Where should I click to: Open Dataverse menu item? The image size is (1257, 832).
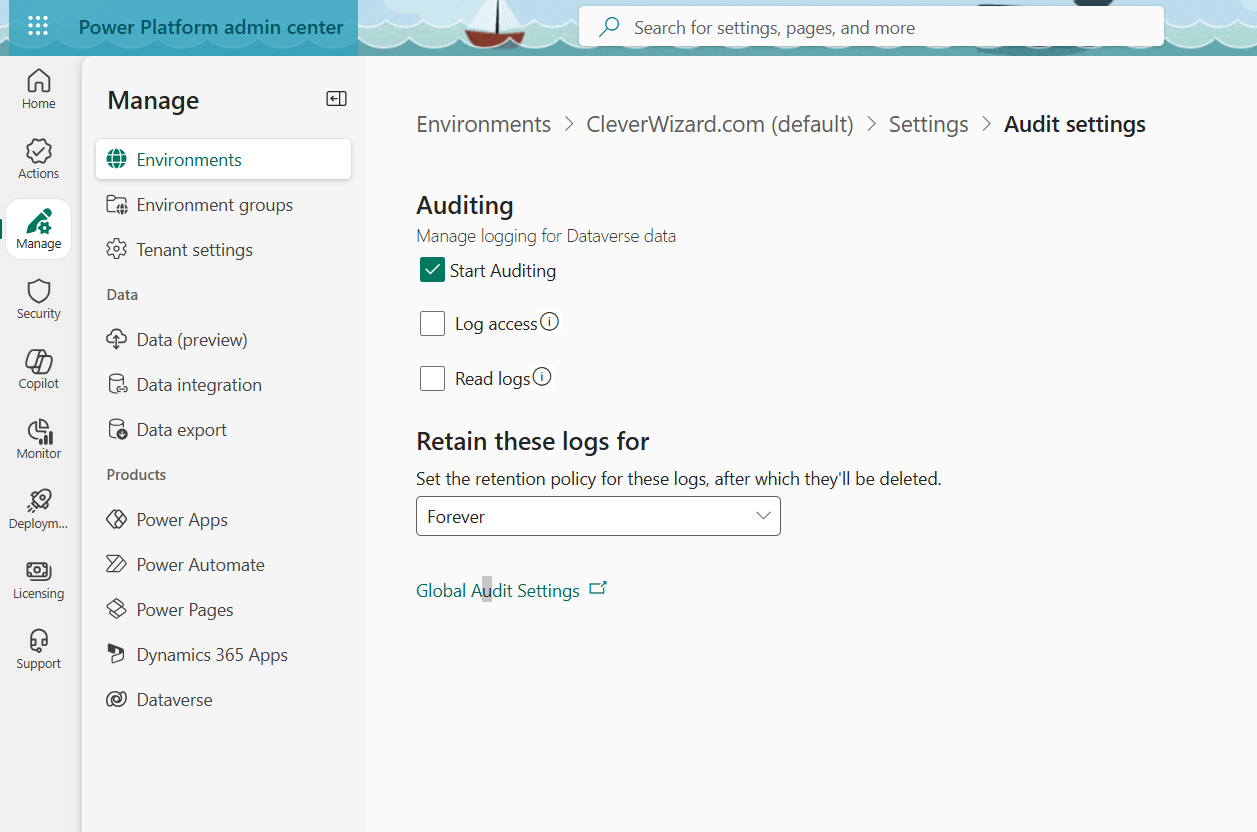coord(223,699)
